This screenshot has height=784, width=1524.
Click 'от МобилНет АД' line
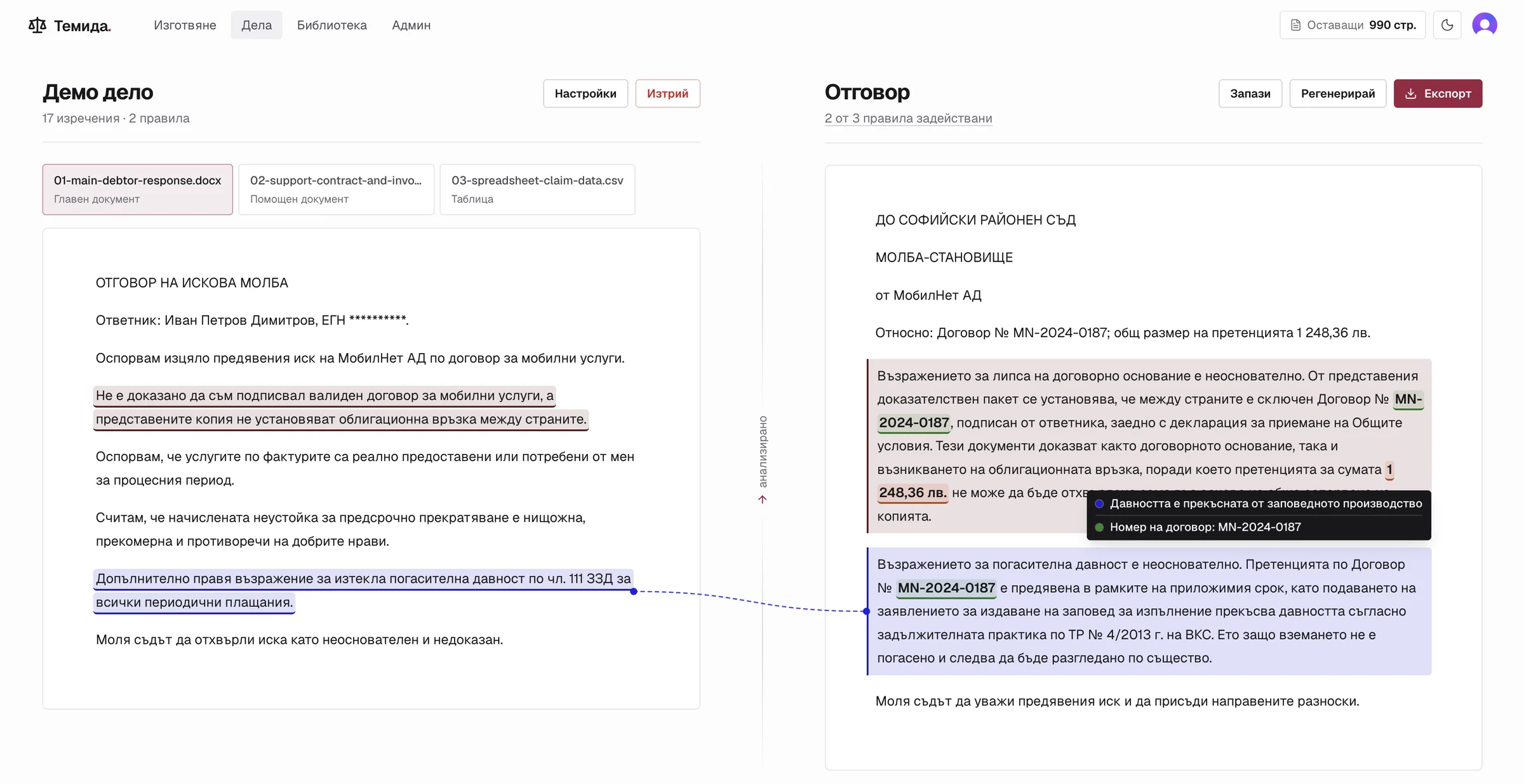928,295
